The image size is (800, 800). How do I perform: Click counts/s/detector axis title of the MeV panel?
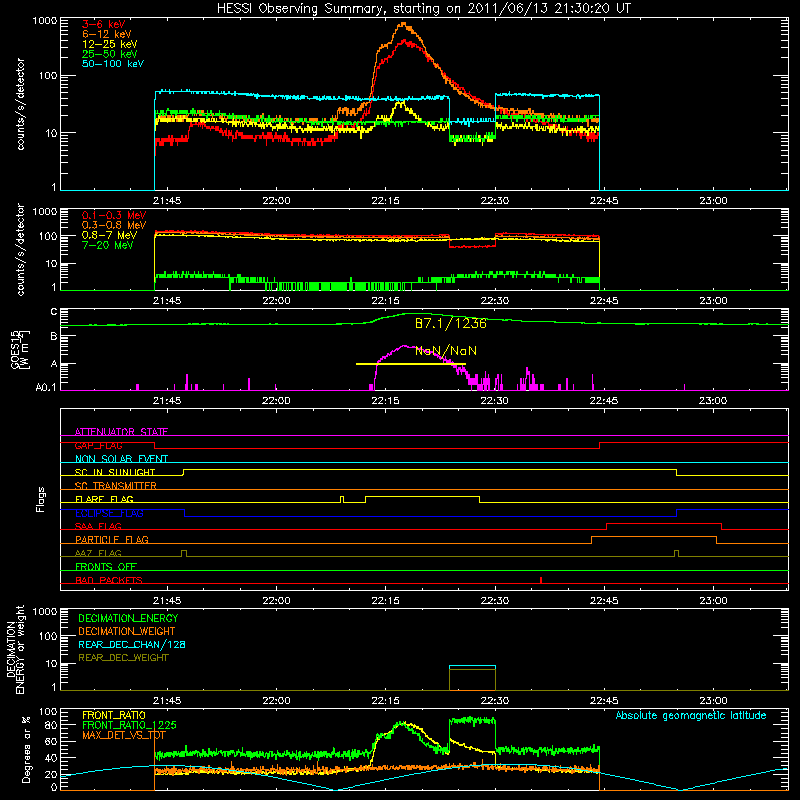point(20,250)
